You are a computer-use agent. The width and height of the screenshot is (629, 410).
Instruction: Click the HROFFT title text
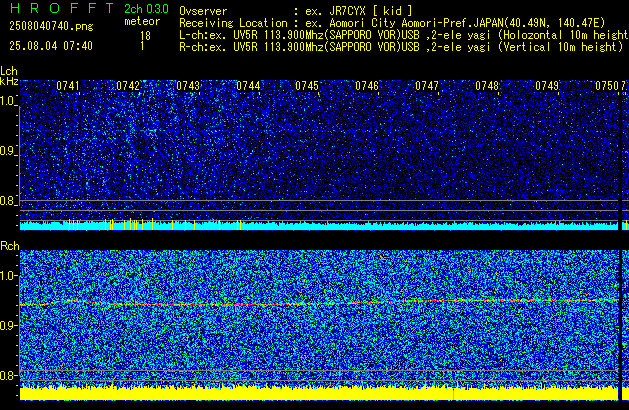click(x=62, y=8)
